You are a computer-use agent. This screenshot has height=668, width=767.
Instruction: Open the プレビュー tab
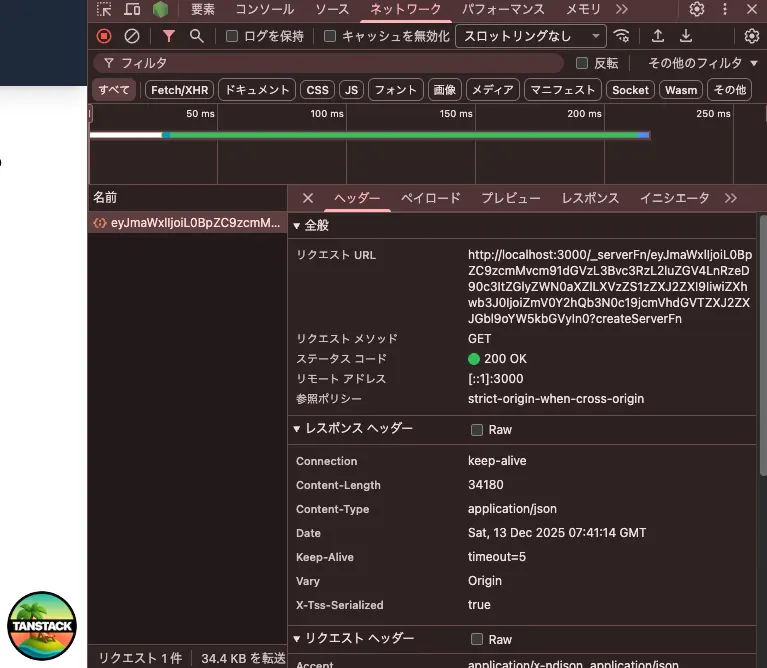511,198
